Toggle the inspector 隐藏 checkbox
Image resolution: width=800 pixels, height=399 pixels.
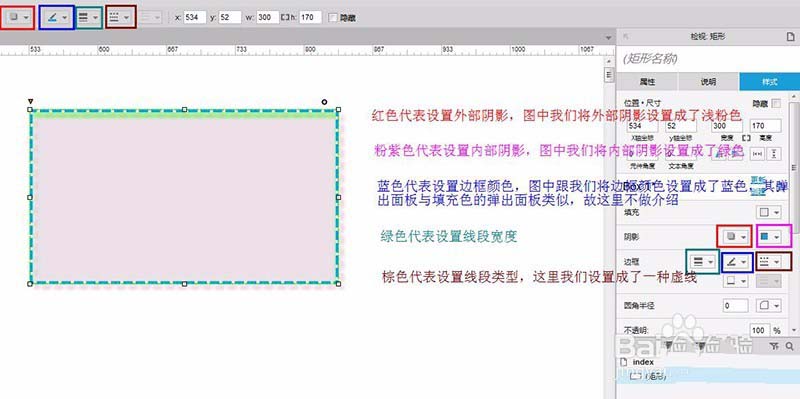click(x=777, y=103)
